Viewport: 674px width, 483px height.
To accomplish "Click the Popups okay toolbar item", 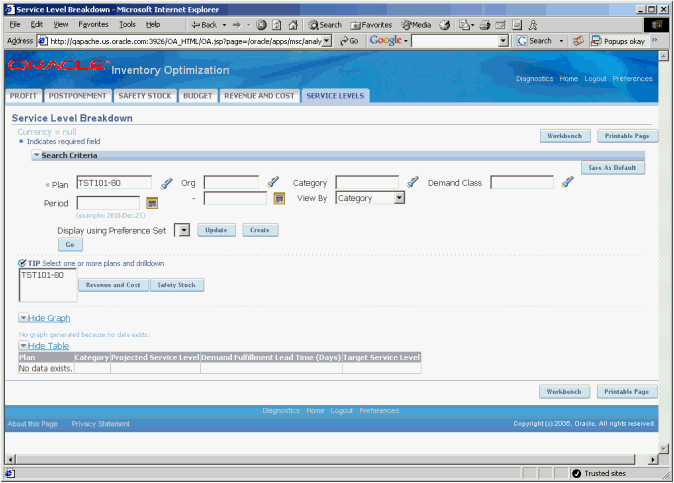I will coord(618,41).
